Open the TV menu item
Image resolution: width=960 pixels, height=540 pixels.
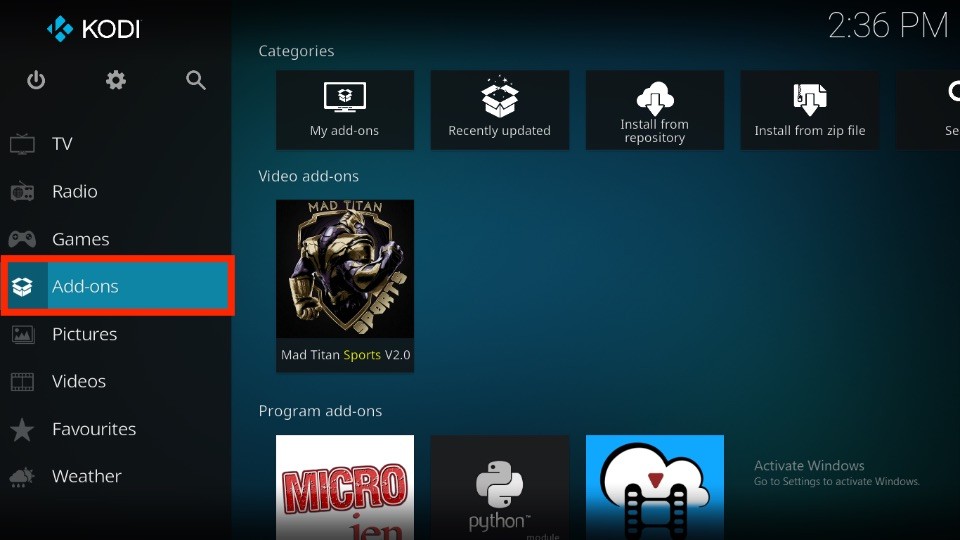pos(62,144)
